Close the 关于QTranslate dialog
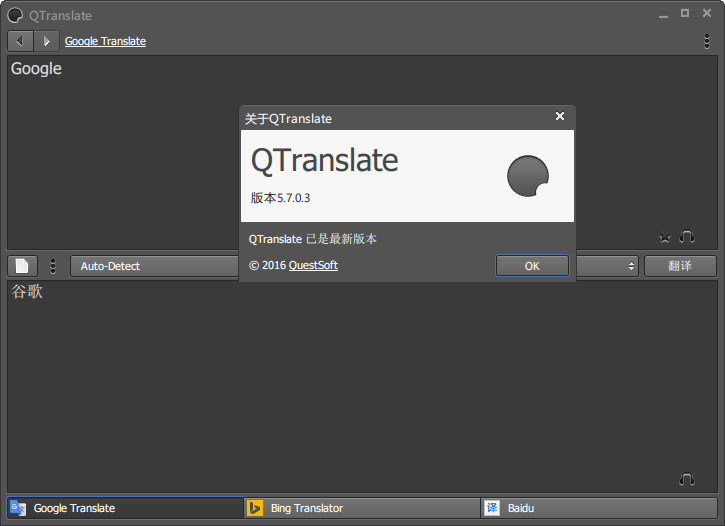 tap(559, 116)
